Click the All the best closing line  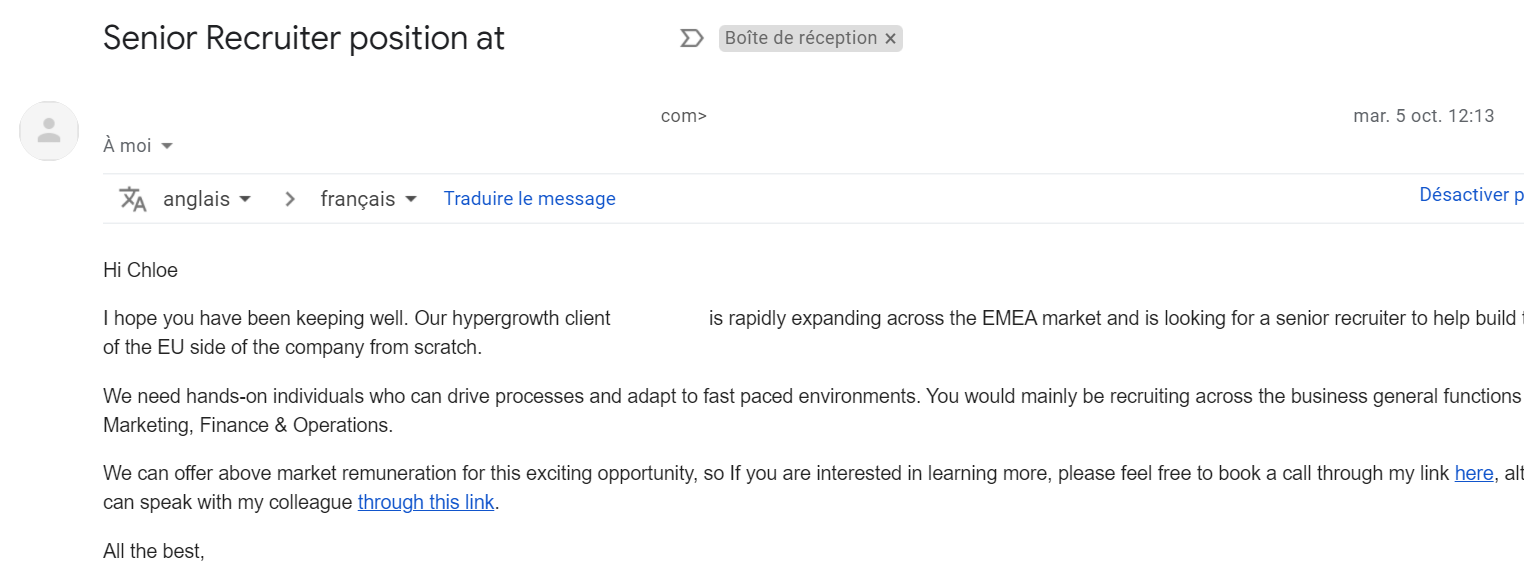pyautogui.click(x=154, y=550)
